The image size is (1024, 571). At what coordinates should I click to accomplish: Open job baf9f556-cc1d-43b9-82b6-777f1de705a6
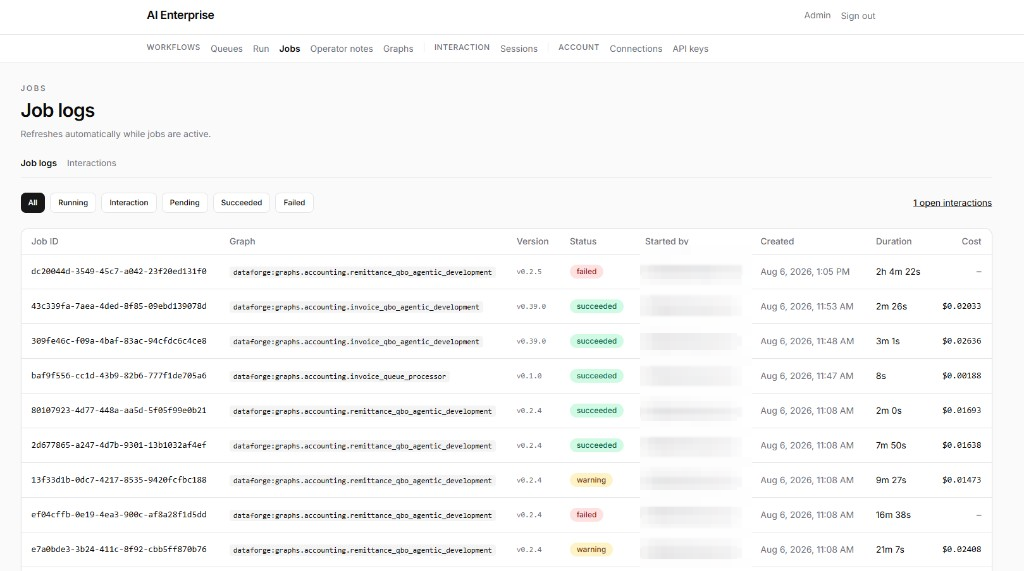click(x=119, y=376)
